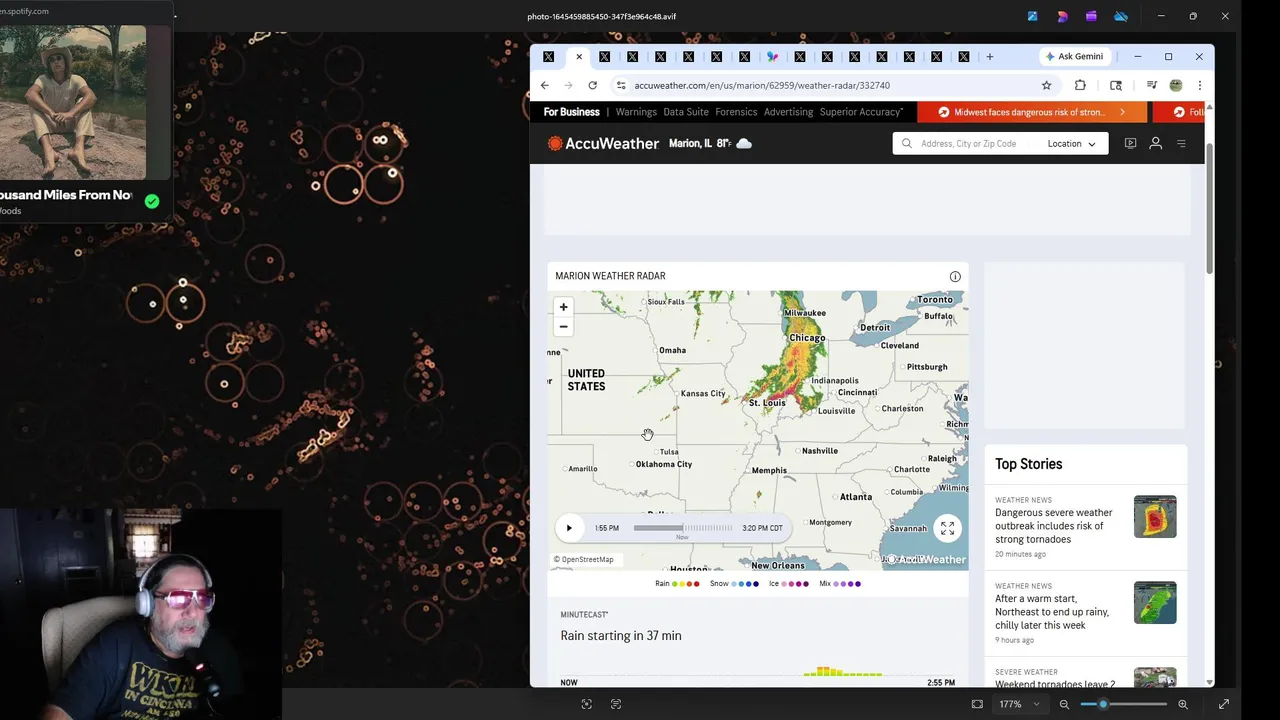Viewport: 1280px width, 720px height.
Task: Click Marion, IL 81° current conditions
Action: [x=709, y=143]
